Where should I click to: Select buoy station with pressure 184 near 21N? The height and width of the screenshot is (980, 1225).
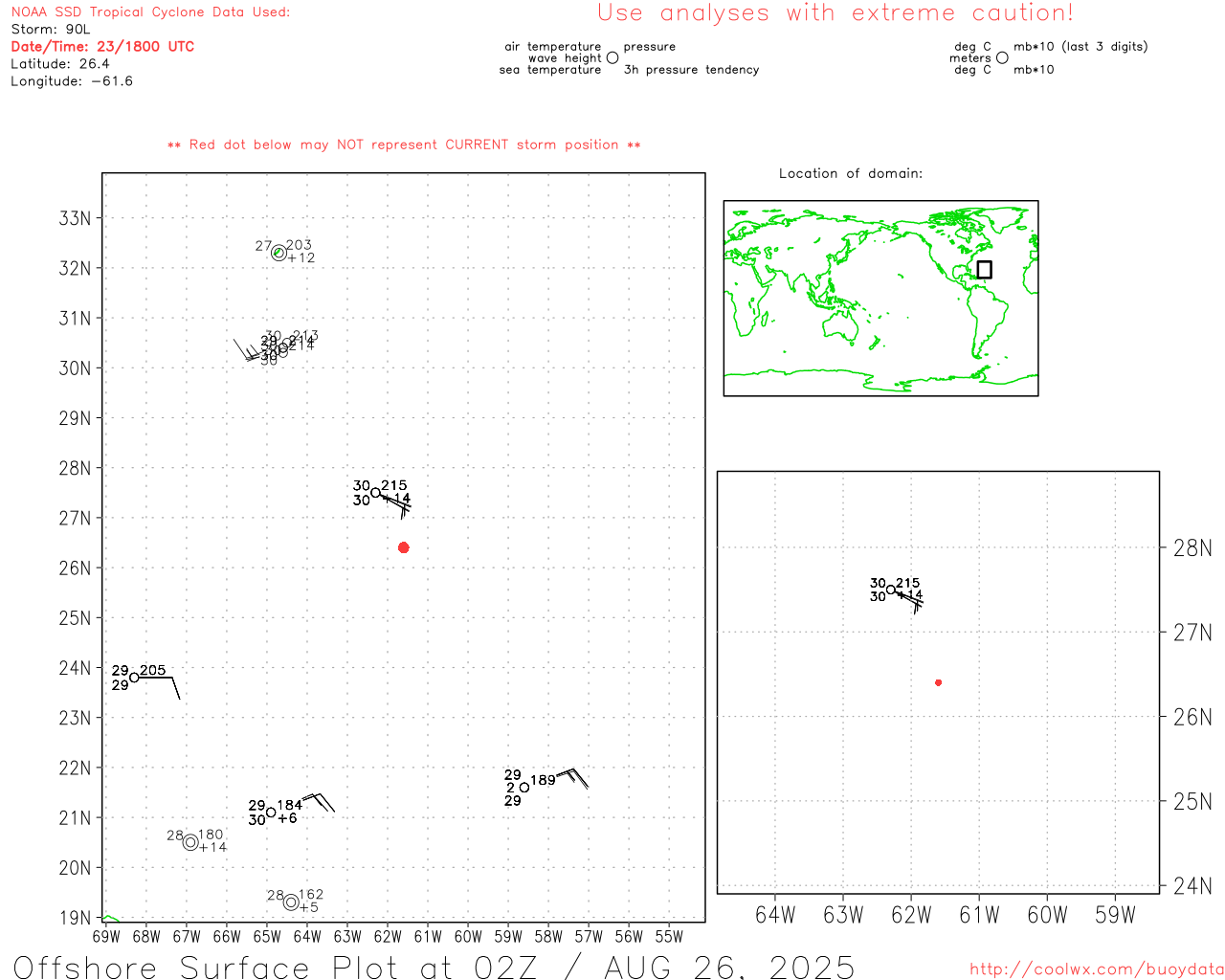coord(271,813)
